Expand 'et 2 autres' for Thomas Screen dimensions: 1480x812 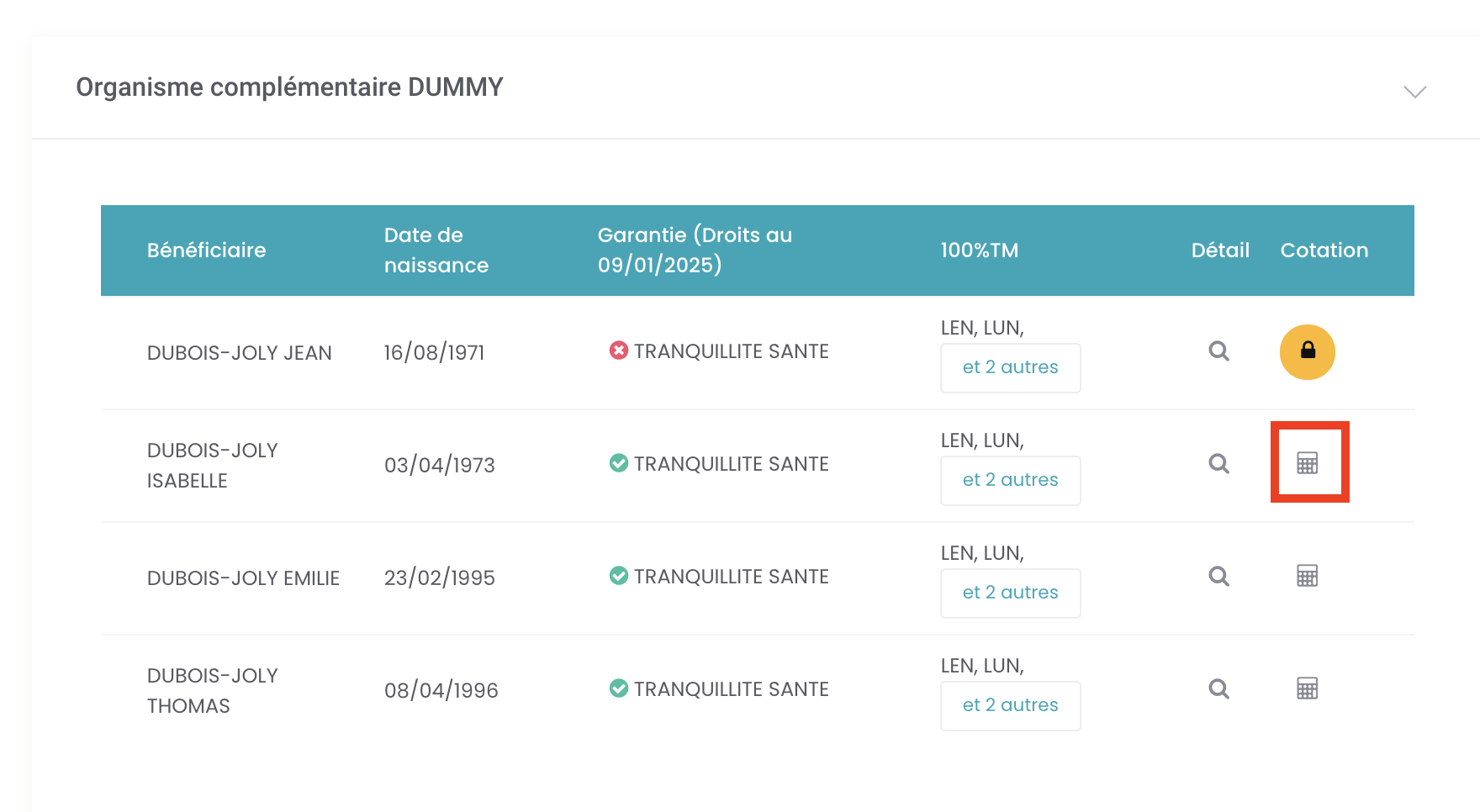(x=1011, y=706)
